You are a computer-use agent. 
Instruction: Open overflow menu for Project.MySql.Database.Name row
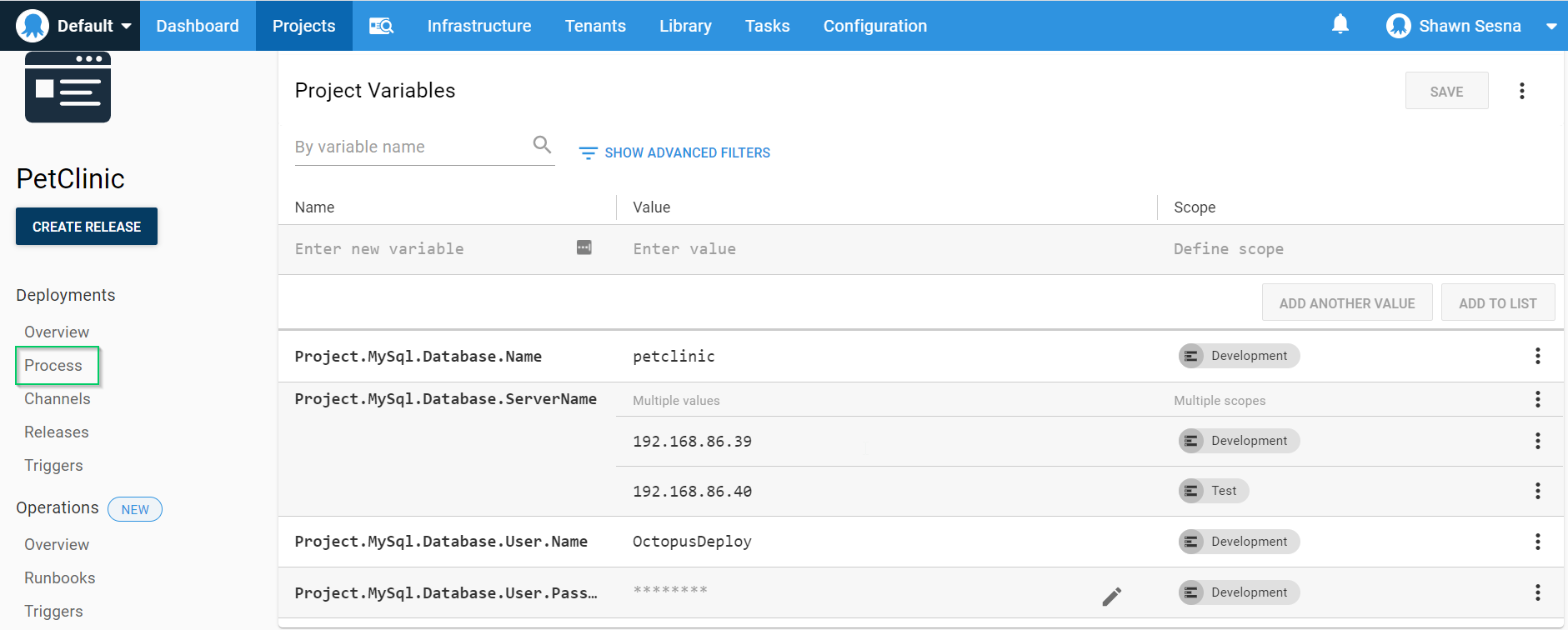pos(1537,356)
